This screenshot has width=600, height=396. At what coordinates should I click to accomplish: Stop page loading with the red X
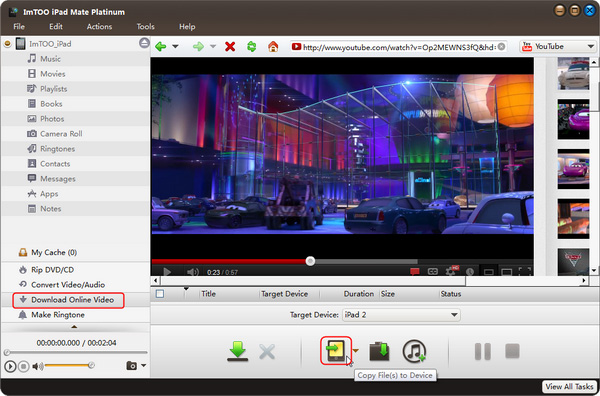(230, 47)
